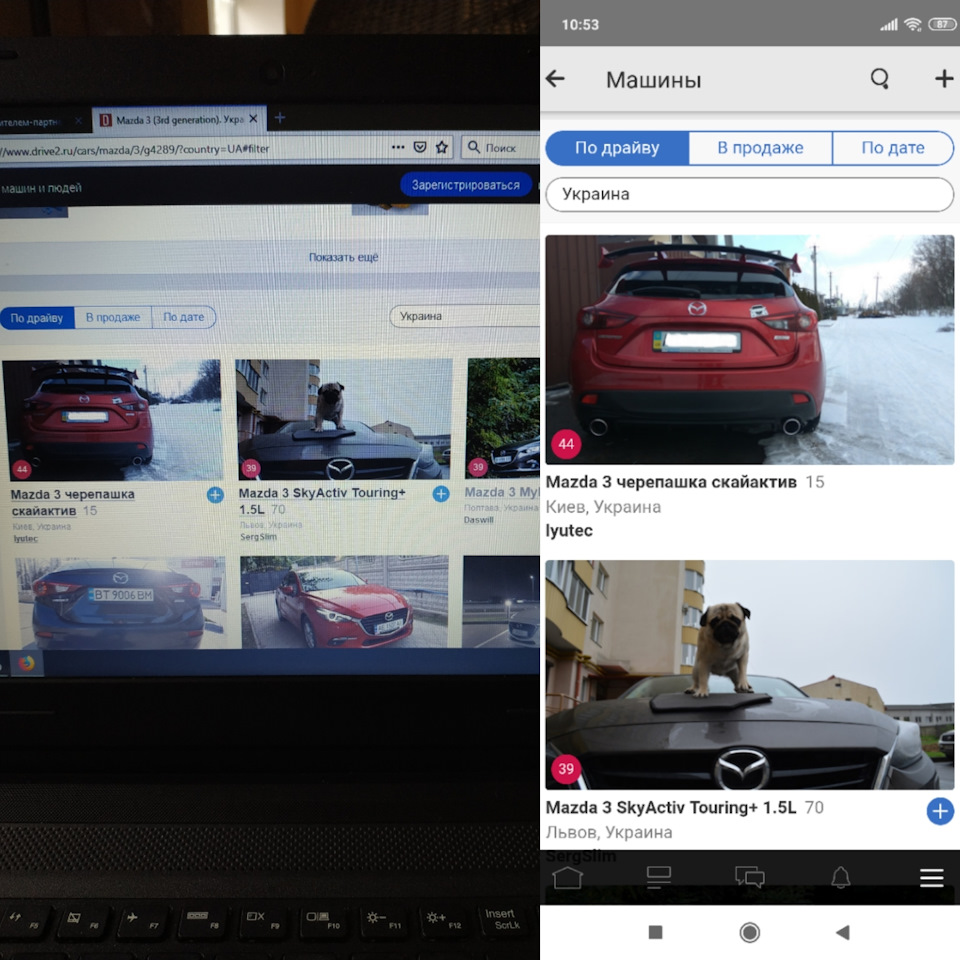The image size is (960, 960).
Task: Tap the red 44 drive badge in the phone app
Action: pos(566,444)
